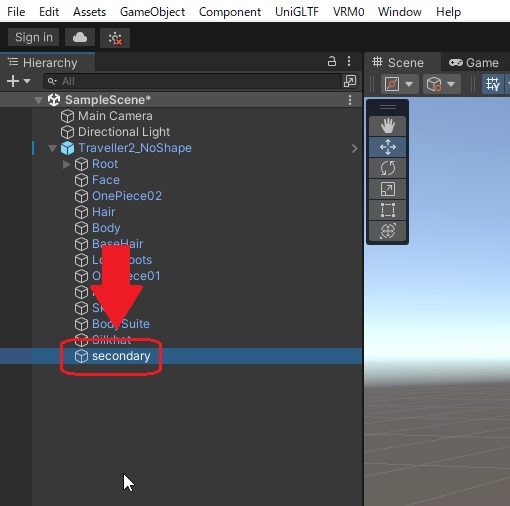The height and width of the screenshot is (506, 510).
Task: Click the Sign in button
Action: tap(34, 37)
